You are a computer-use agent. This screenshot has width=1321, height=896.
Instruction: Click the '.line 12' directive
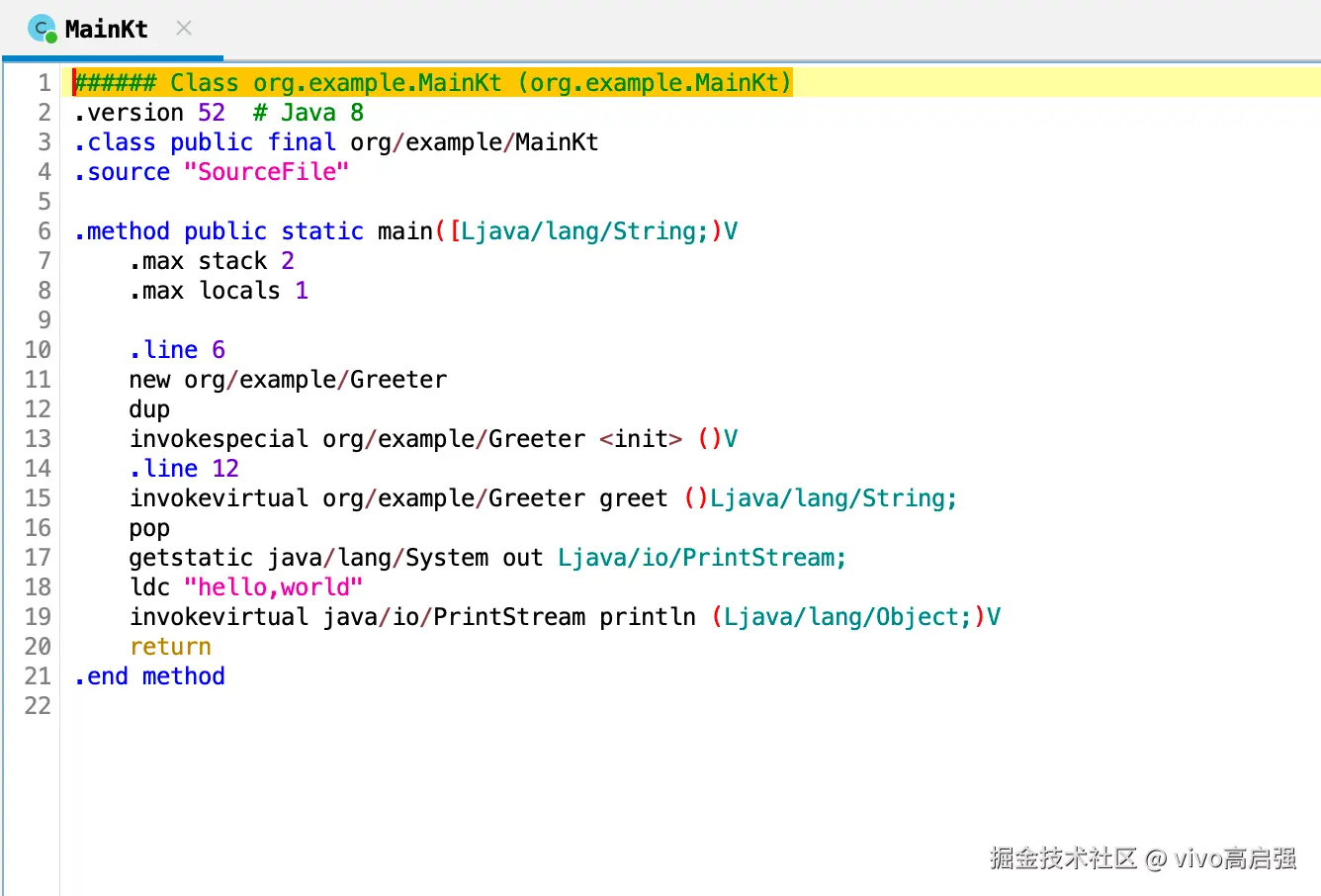(x=184, y=469)
